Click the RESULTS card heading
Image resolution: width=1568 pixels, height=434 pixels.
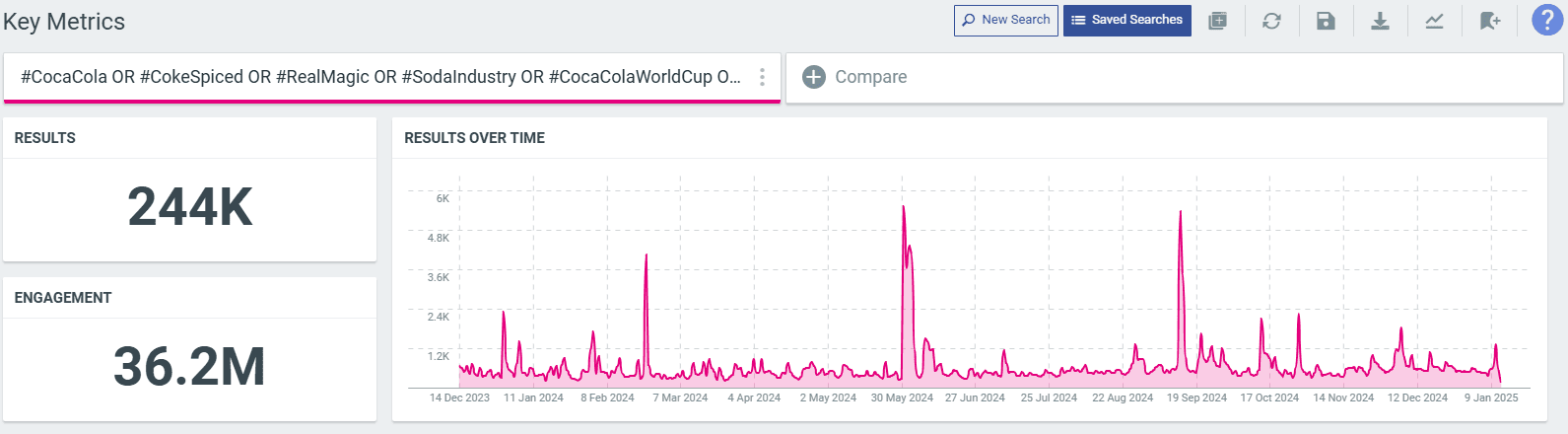click(44, 138)
